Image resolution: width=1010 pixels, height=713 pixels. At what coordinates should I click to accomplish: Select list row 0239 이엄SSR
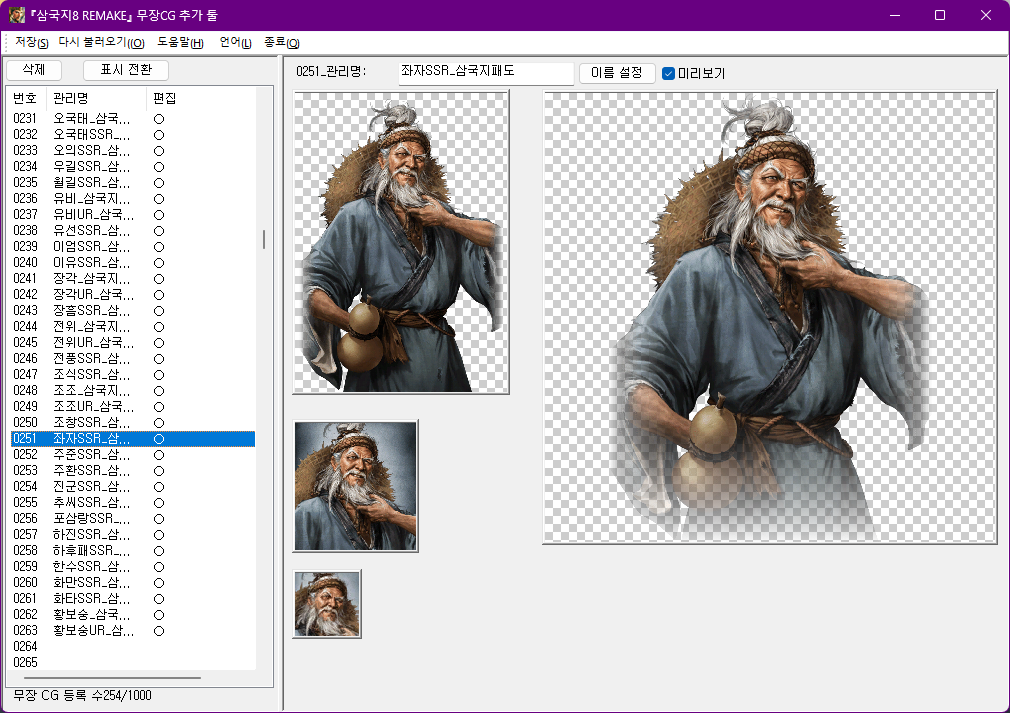(133, 247)
